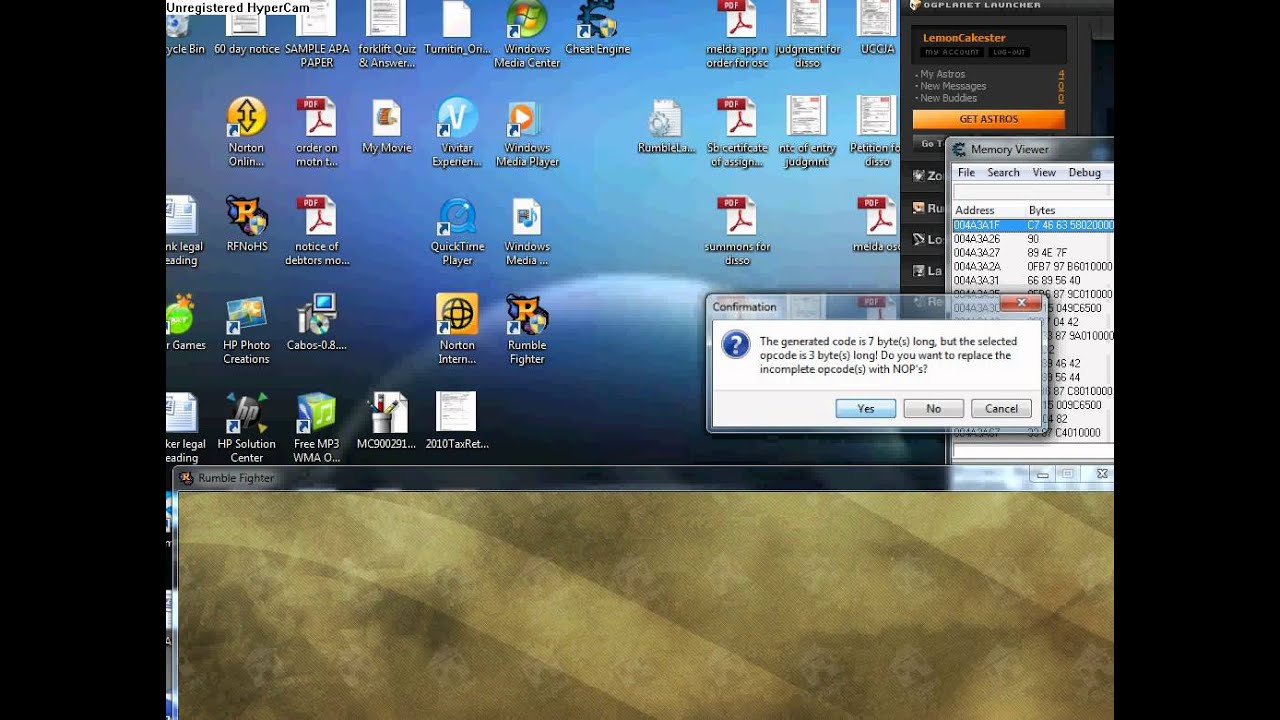
Task: Open the File menu in Memory Viewer
Action: click(966, 172)
